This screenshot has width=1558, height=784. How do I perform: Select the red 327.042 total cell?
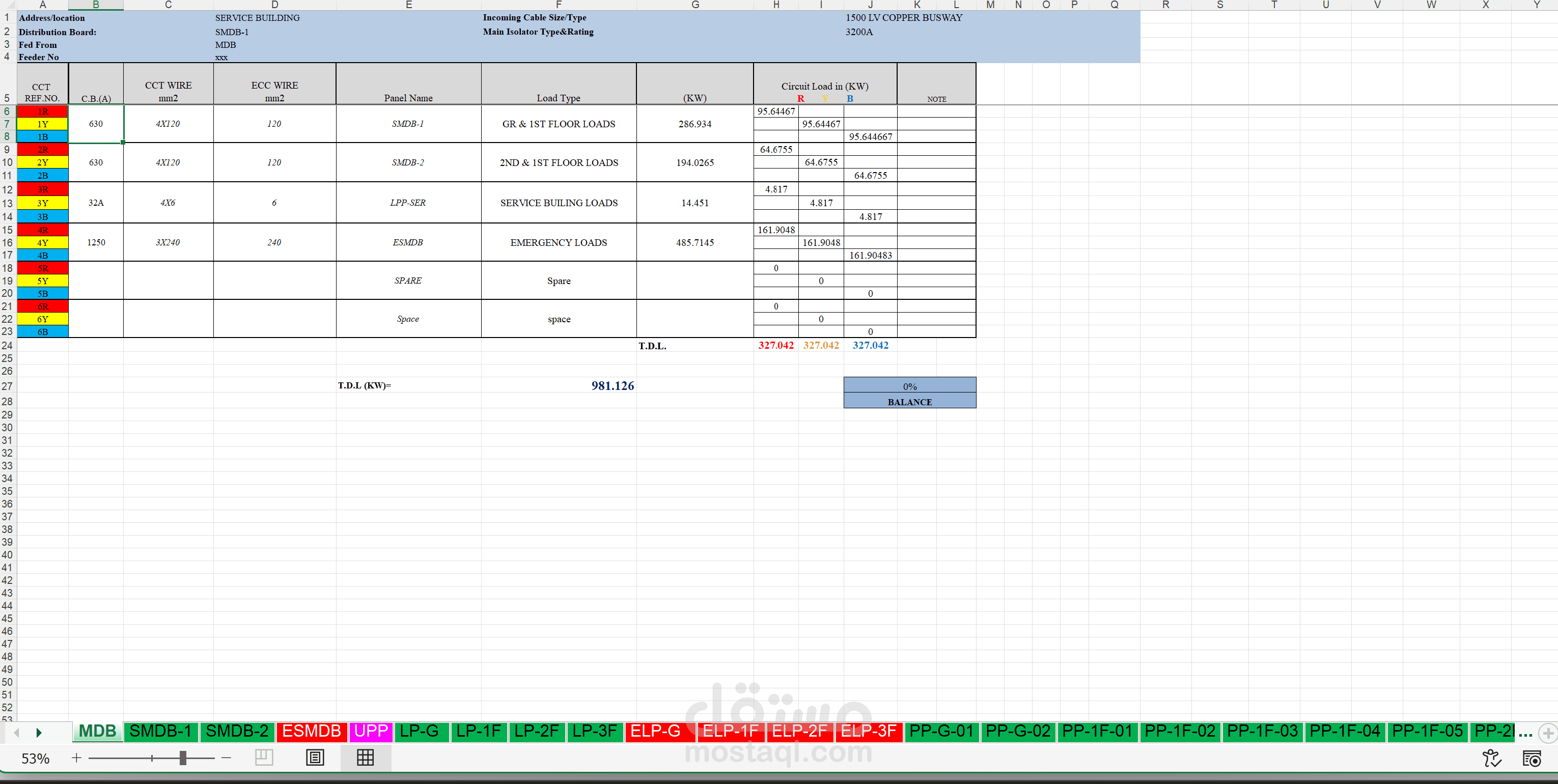pos(776,346)
